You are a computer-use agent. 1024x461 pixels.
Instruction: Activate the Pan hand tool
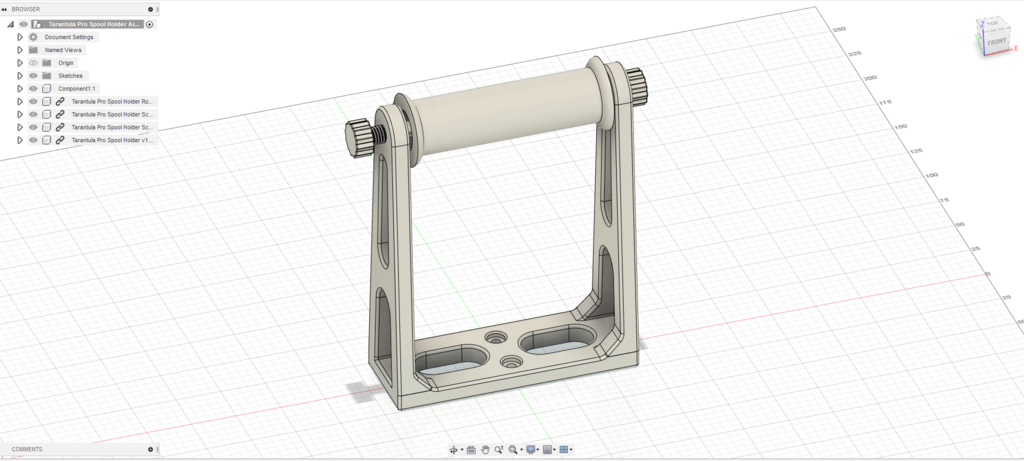point(485,450)
